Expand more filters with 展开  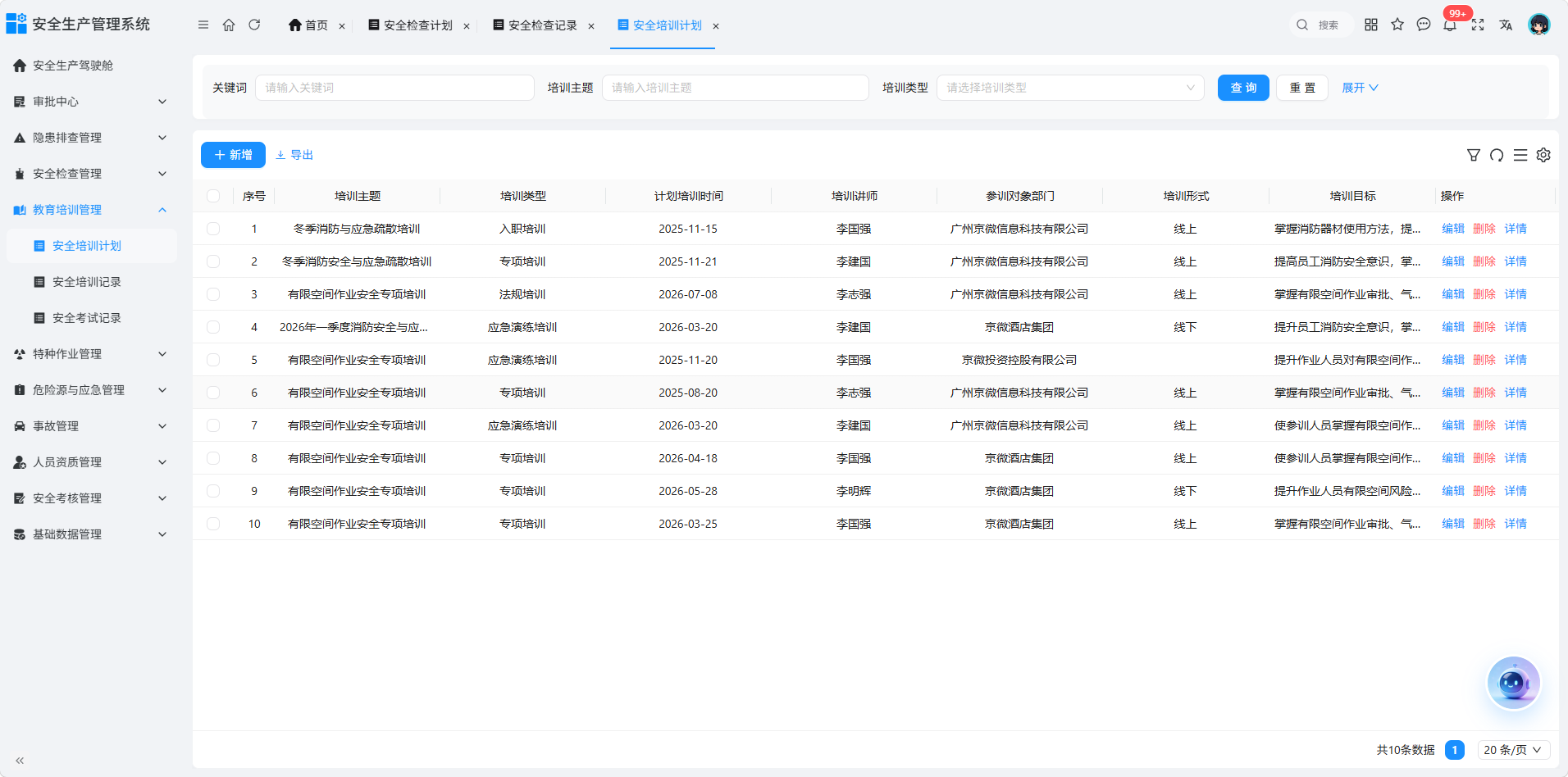tap(1360, 88)
